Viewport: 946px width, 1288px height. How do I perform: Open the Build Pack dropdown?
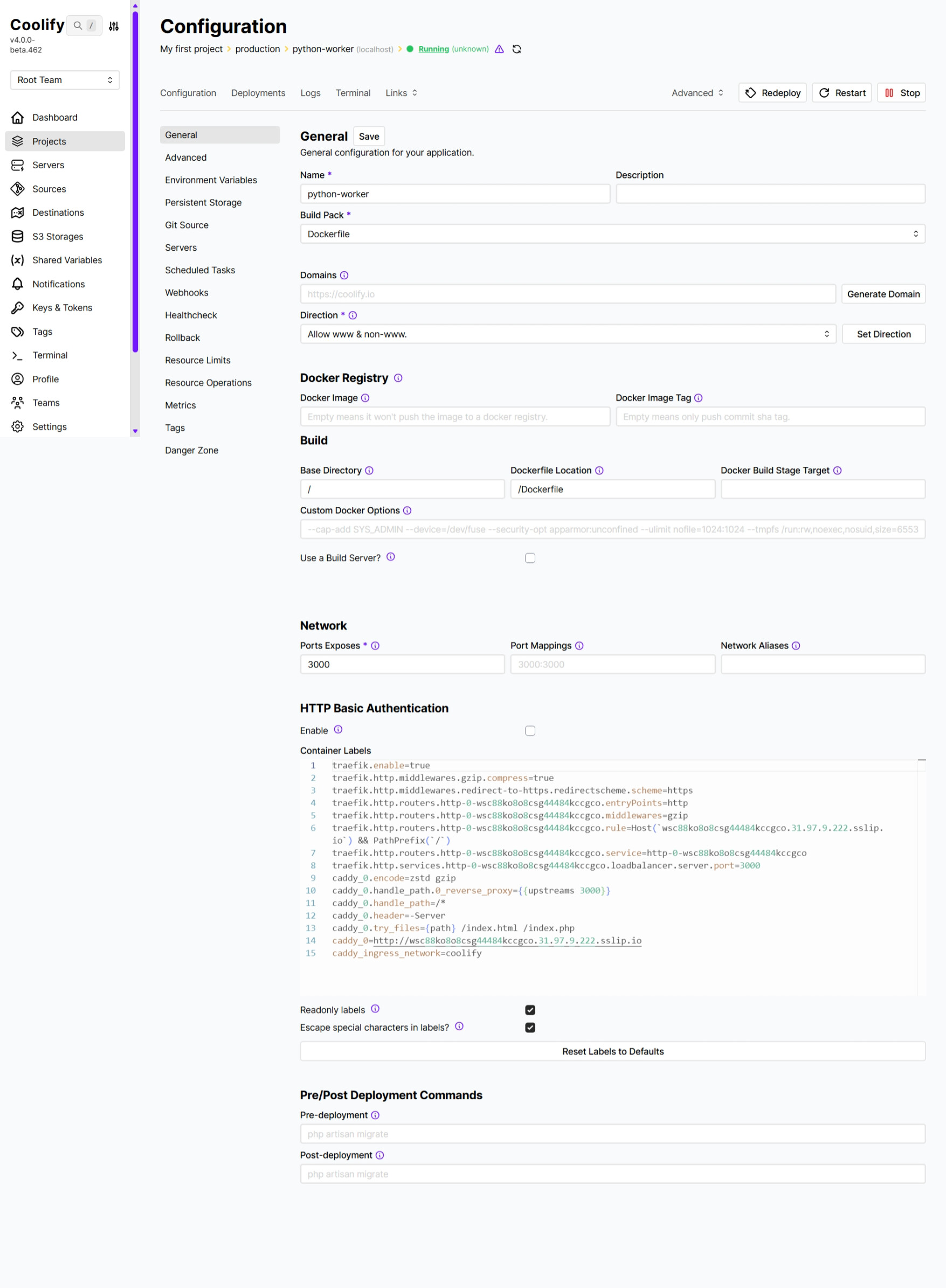coord(612,234)
